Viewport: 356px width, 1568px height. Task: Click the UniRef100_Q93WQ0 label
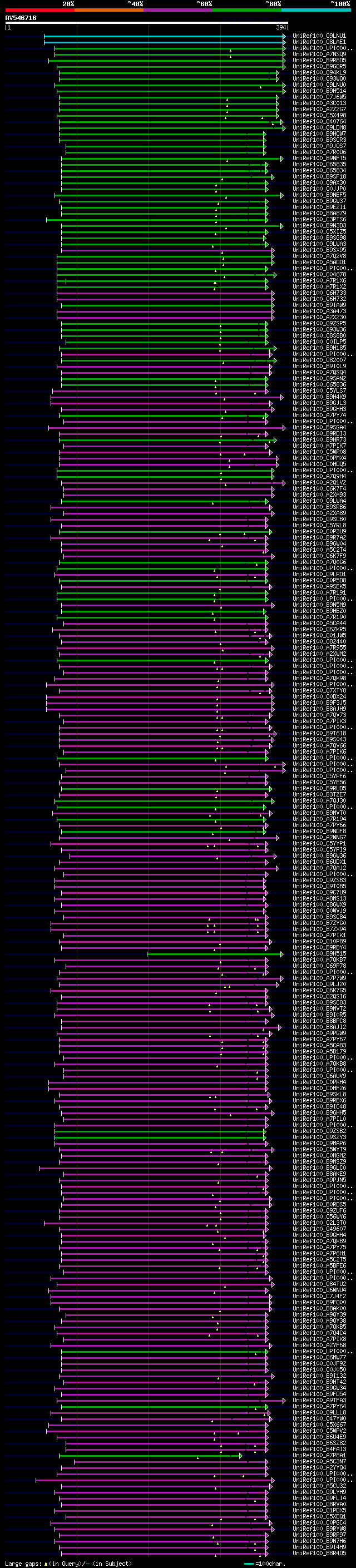(319, 78)
